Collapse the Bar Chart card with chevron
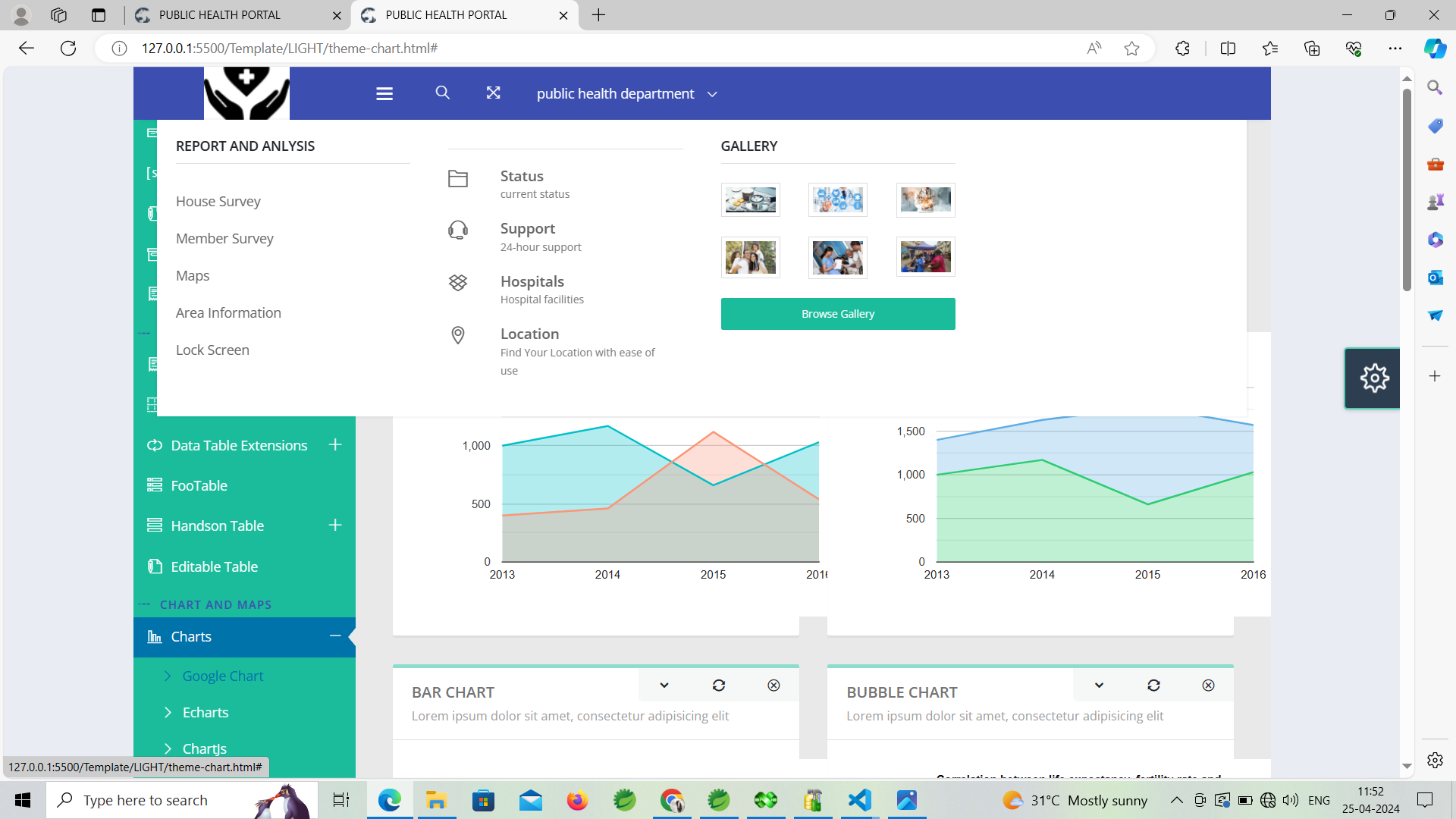Viewport: 1456px width, 819px height. (x=664, y=685)
